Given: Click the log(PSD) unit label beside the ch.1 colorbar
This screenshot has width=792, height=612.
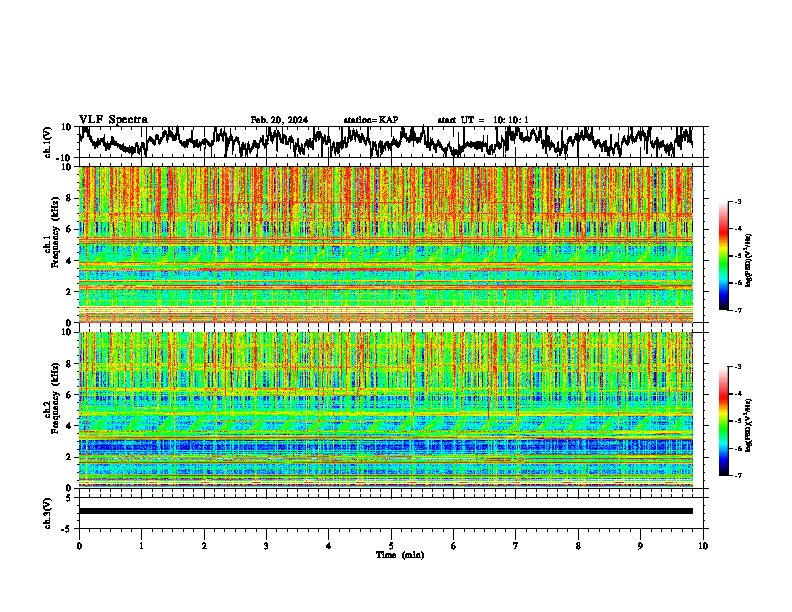Looking at the screenshot, I should click(x=749, y=260).
